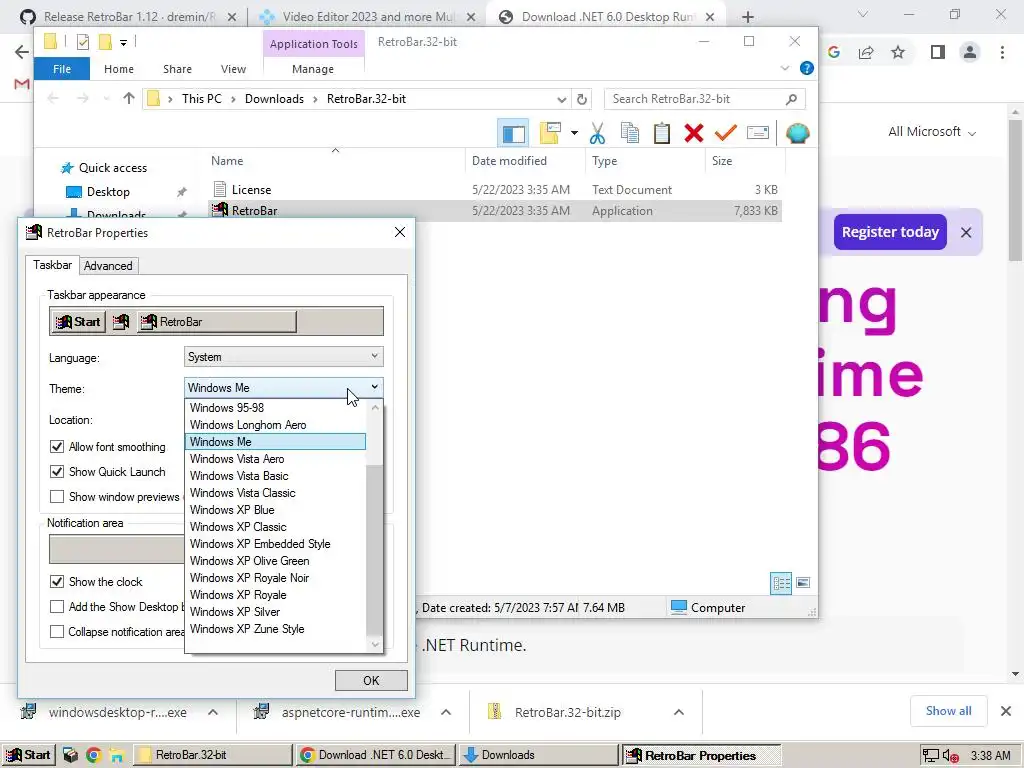The height and width of the screenshot is (768, 1024).
Task: Click the network icon in system tray
Action: [931, 756]
